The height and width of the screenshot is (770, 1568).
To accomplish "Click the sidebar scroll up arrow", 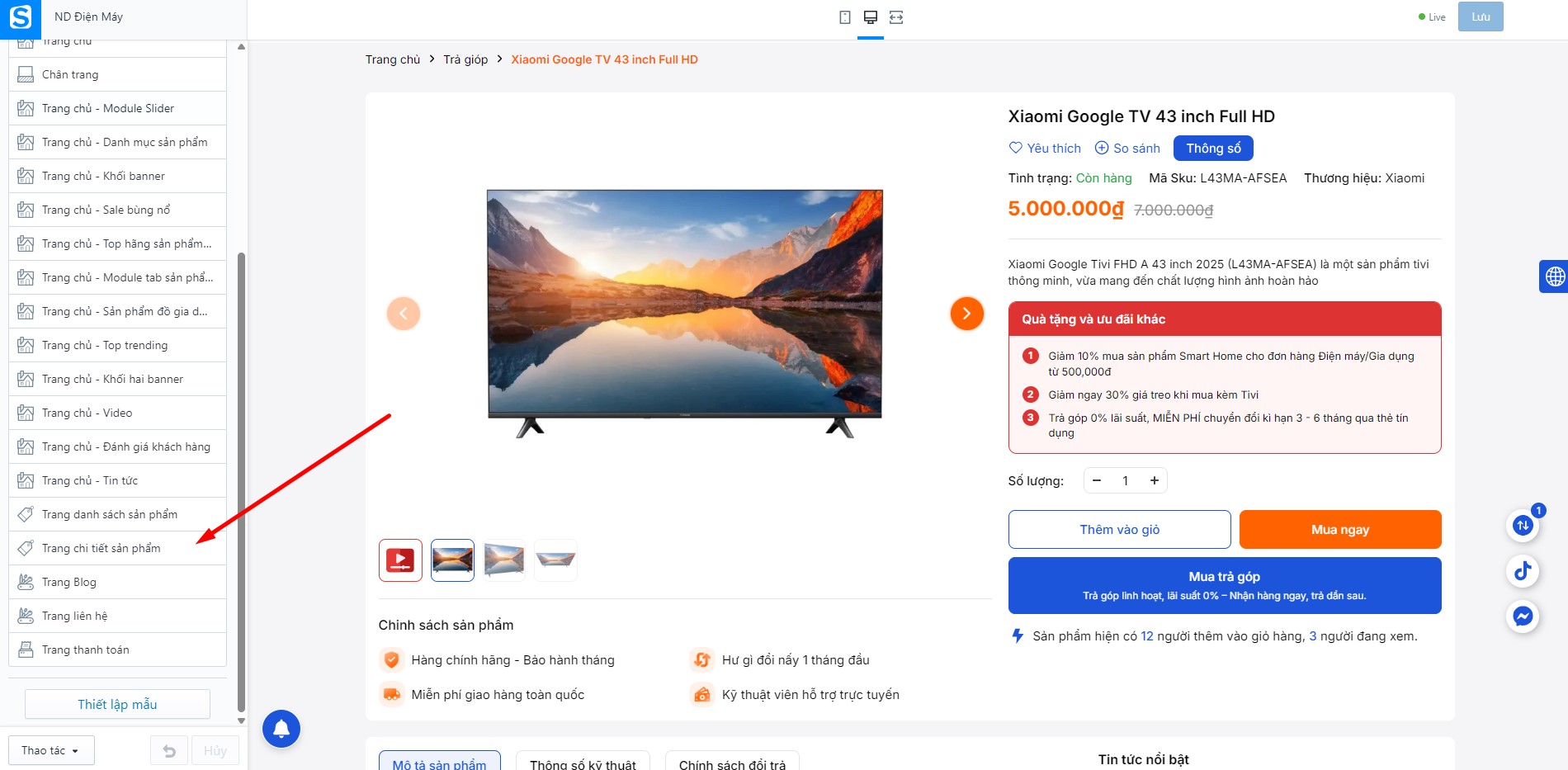I will click(x=241, y=46).
